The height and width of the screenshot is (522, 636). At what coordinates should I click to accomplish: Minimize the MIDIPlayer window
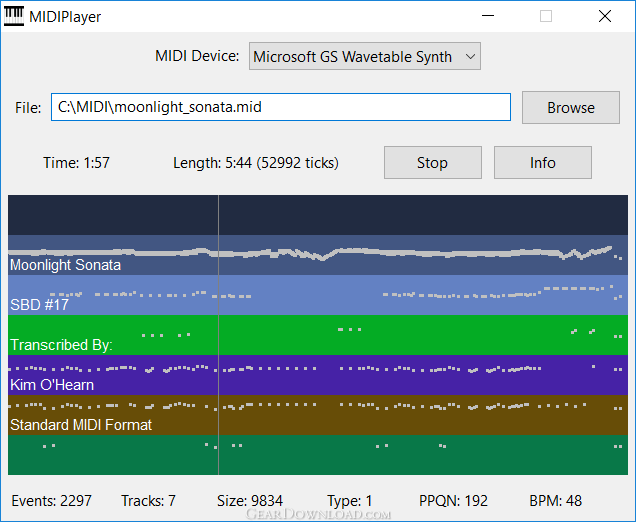(x=488, y=16)
